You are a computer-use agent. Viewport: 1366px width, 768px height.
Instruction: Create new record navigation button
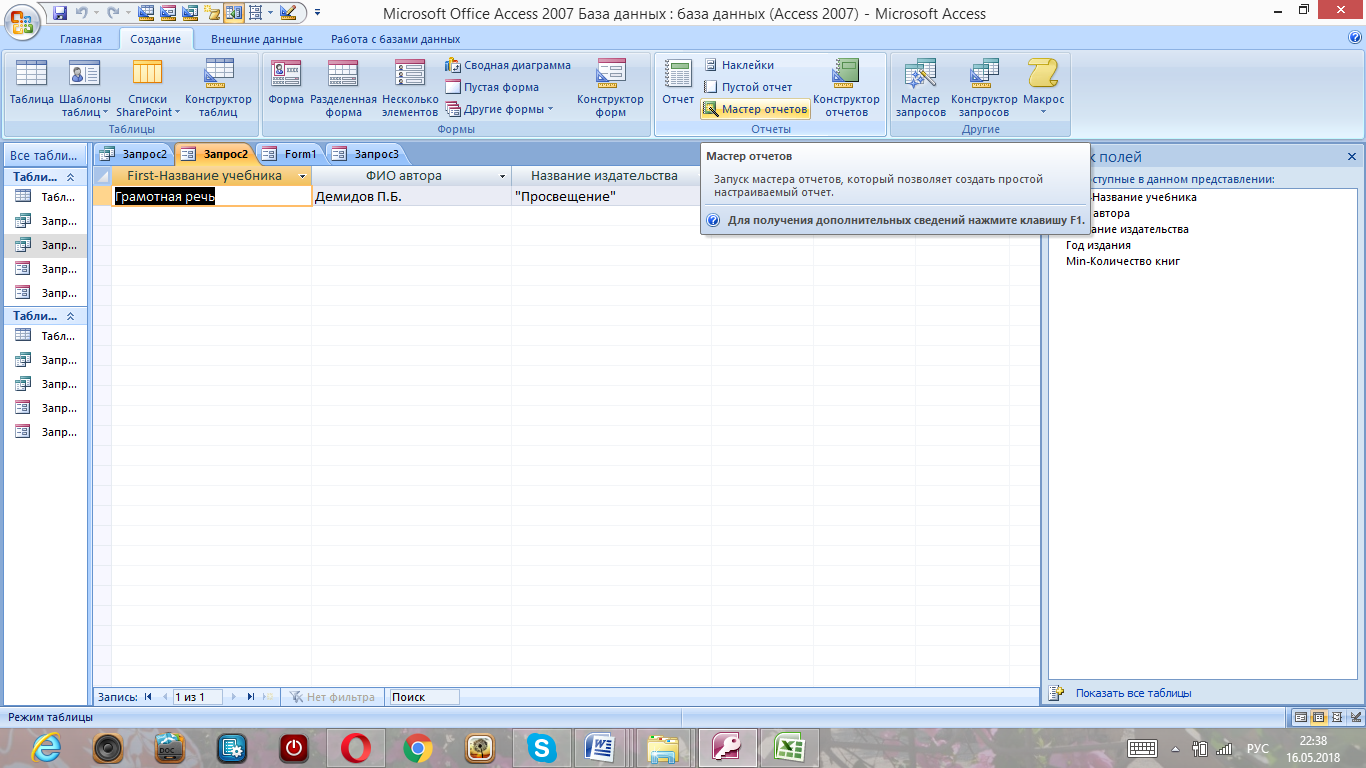pyautogui.click(x=268, y=697)
